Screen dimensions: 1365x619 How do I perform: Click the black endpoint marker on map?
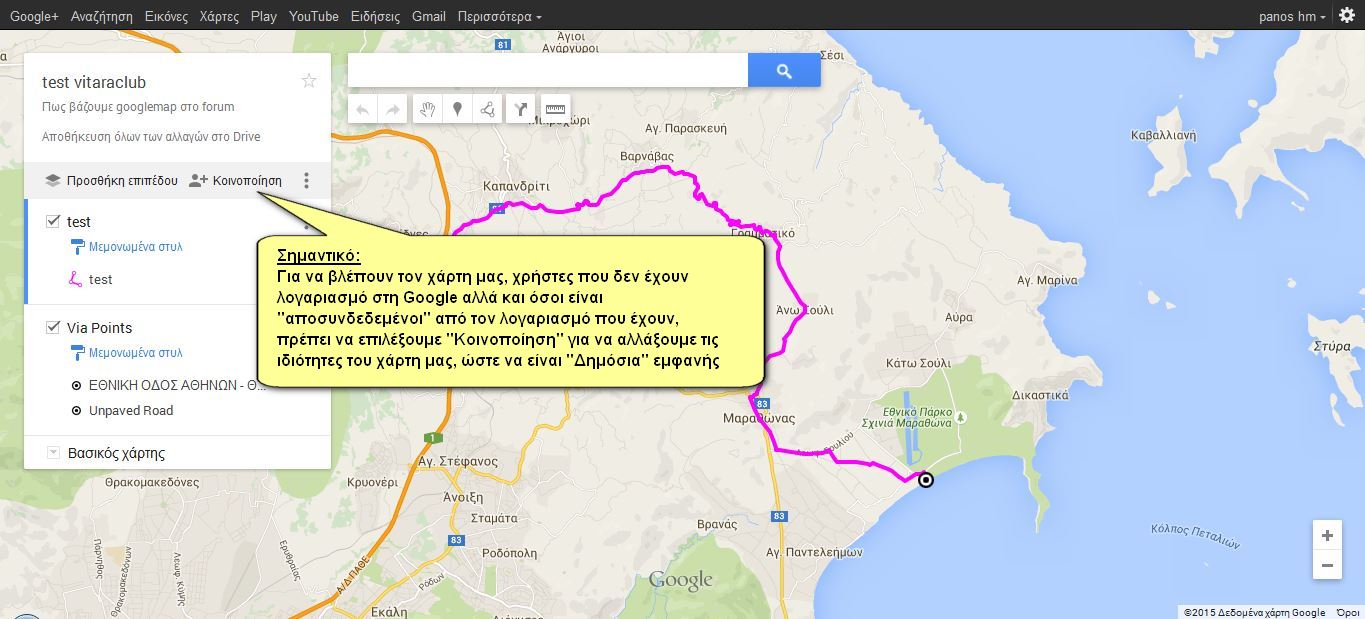(926, 480)
